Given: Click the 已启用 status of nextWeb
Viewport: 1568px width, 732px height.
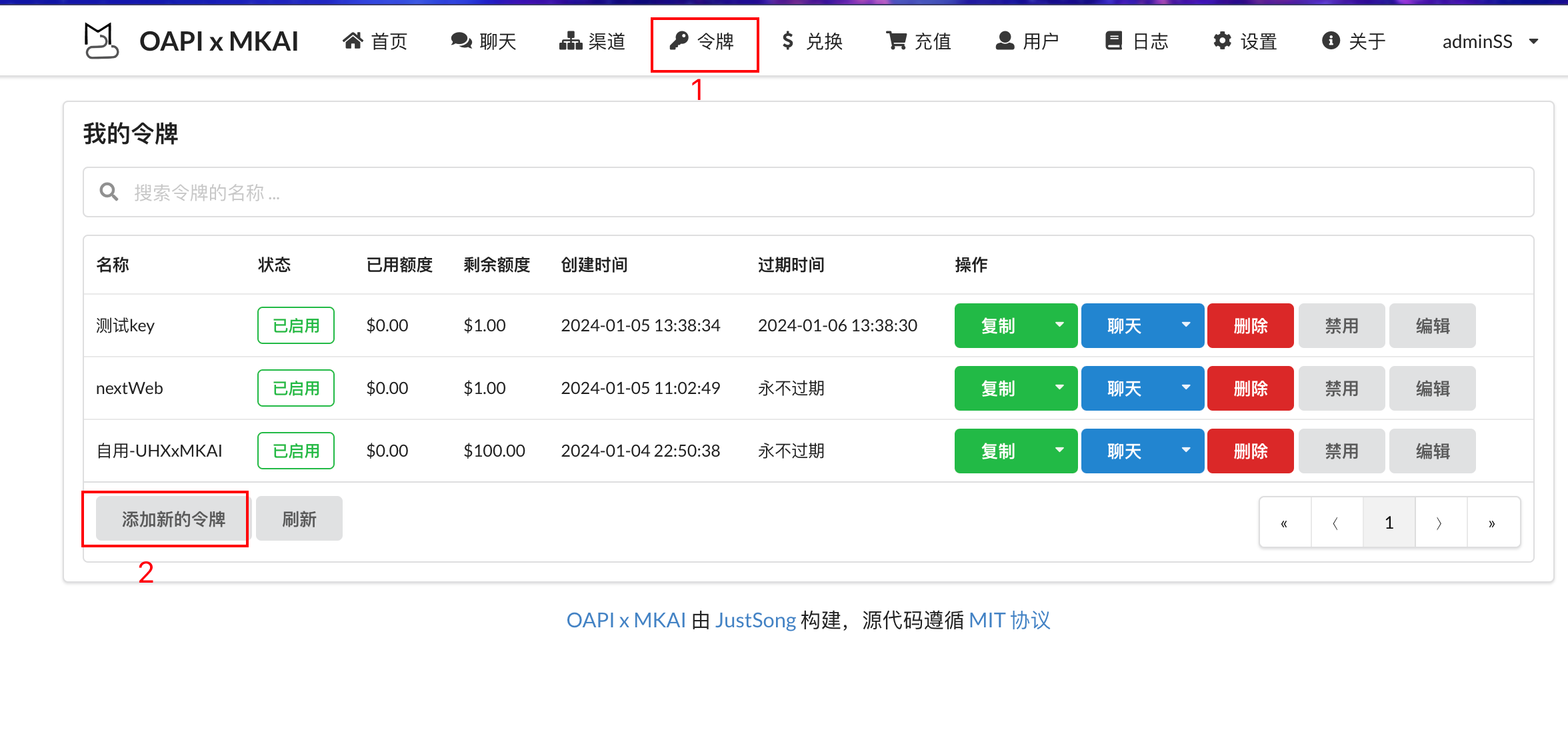Looking at the screenshot, I should pos(296,388).
